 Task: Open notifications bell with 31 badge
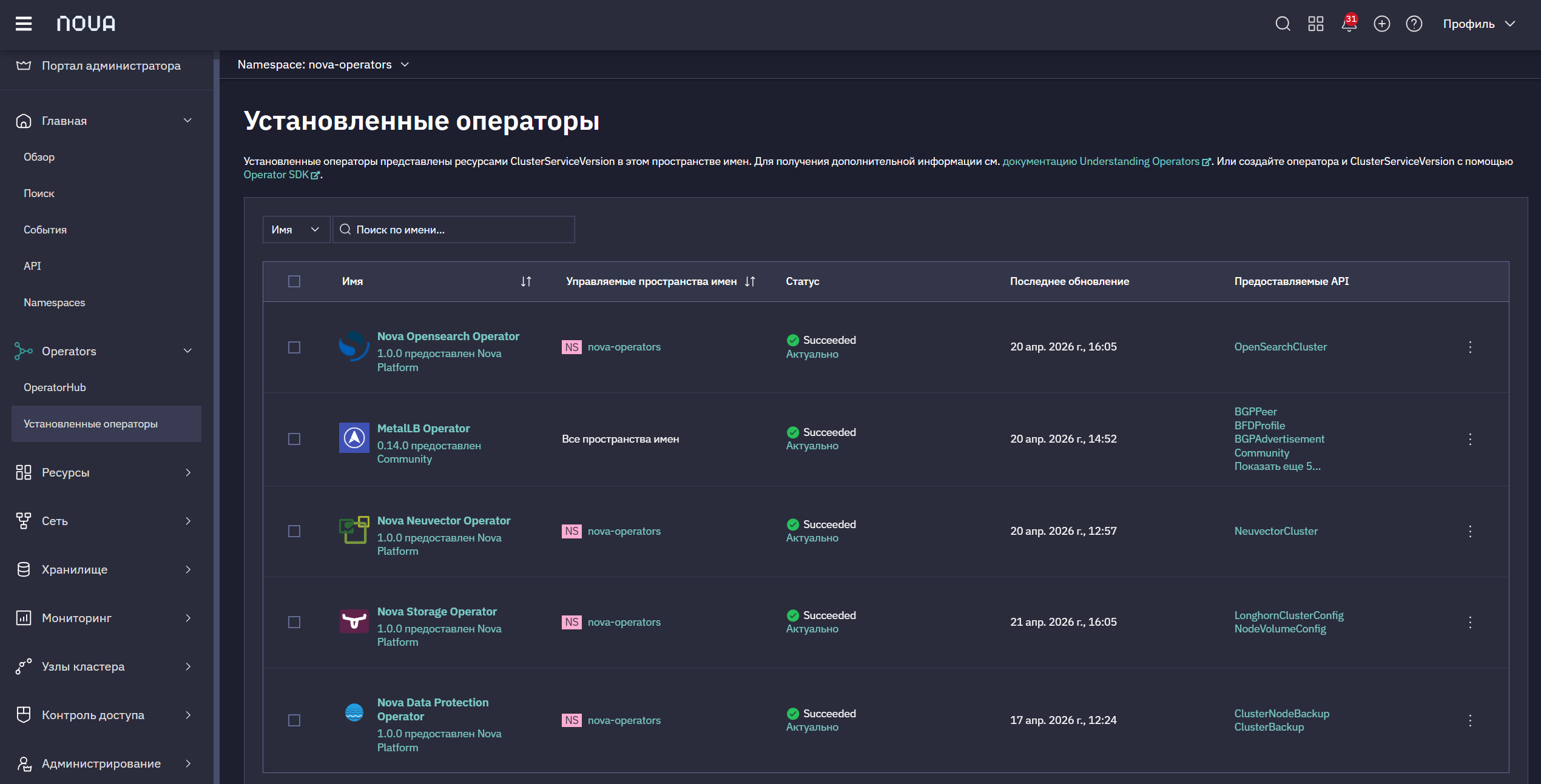click(1349, 23)
